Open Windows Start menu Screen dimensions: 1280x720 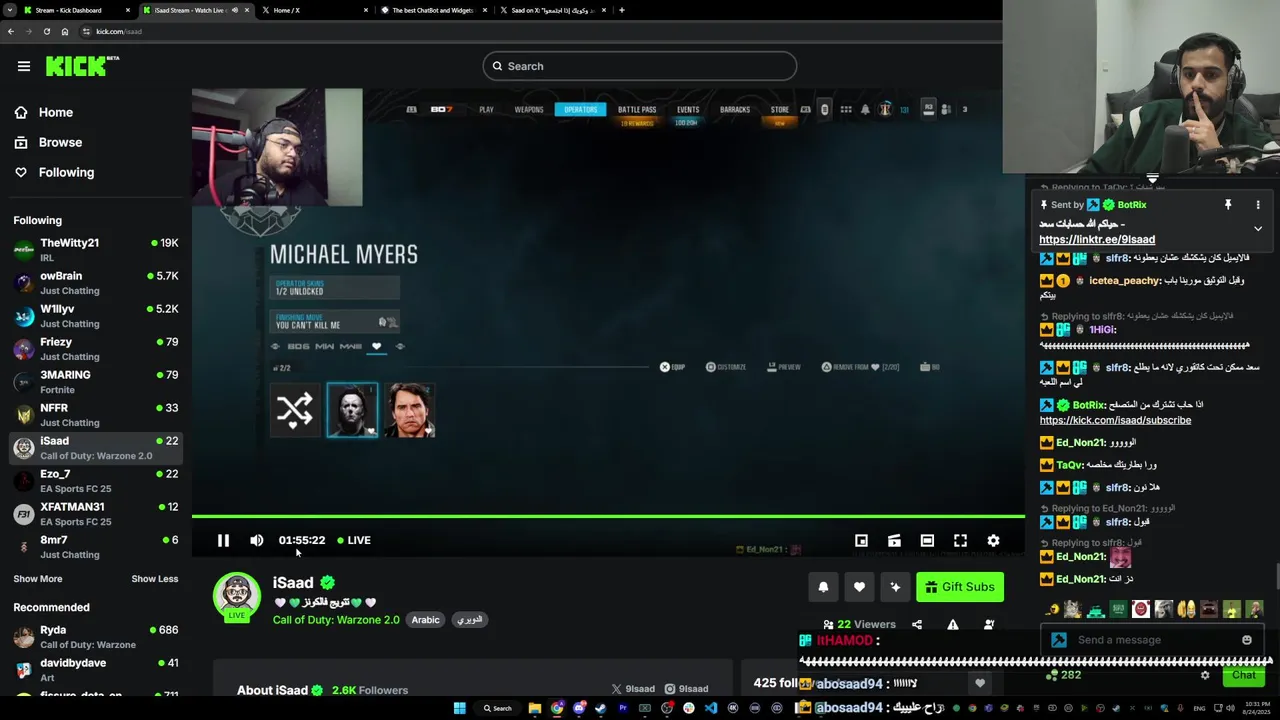pyautogui.click(x=460, y=708)
